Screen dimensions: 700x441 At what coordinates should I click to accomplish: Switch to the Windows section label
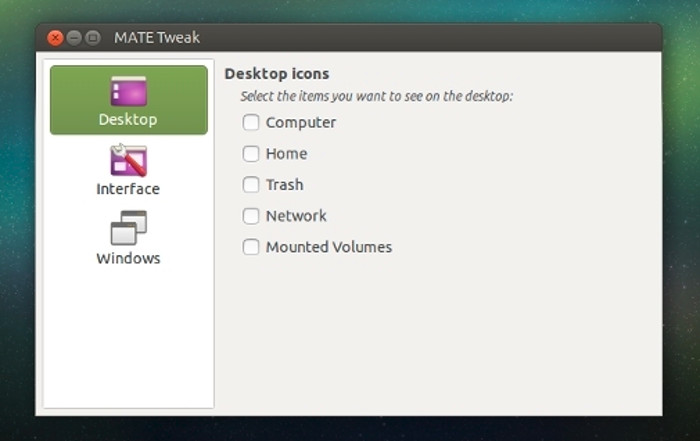[x=128, y=258]
